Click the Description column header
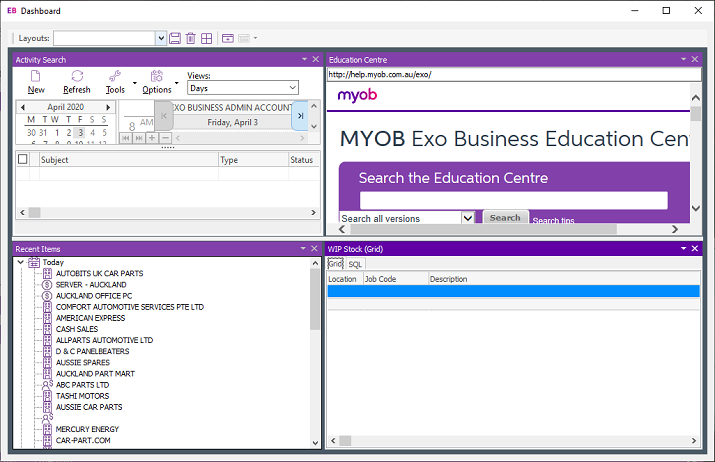Screen dimensions: 715x462 [564, 279]
